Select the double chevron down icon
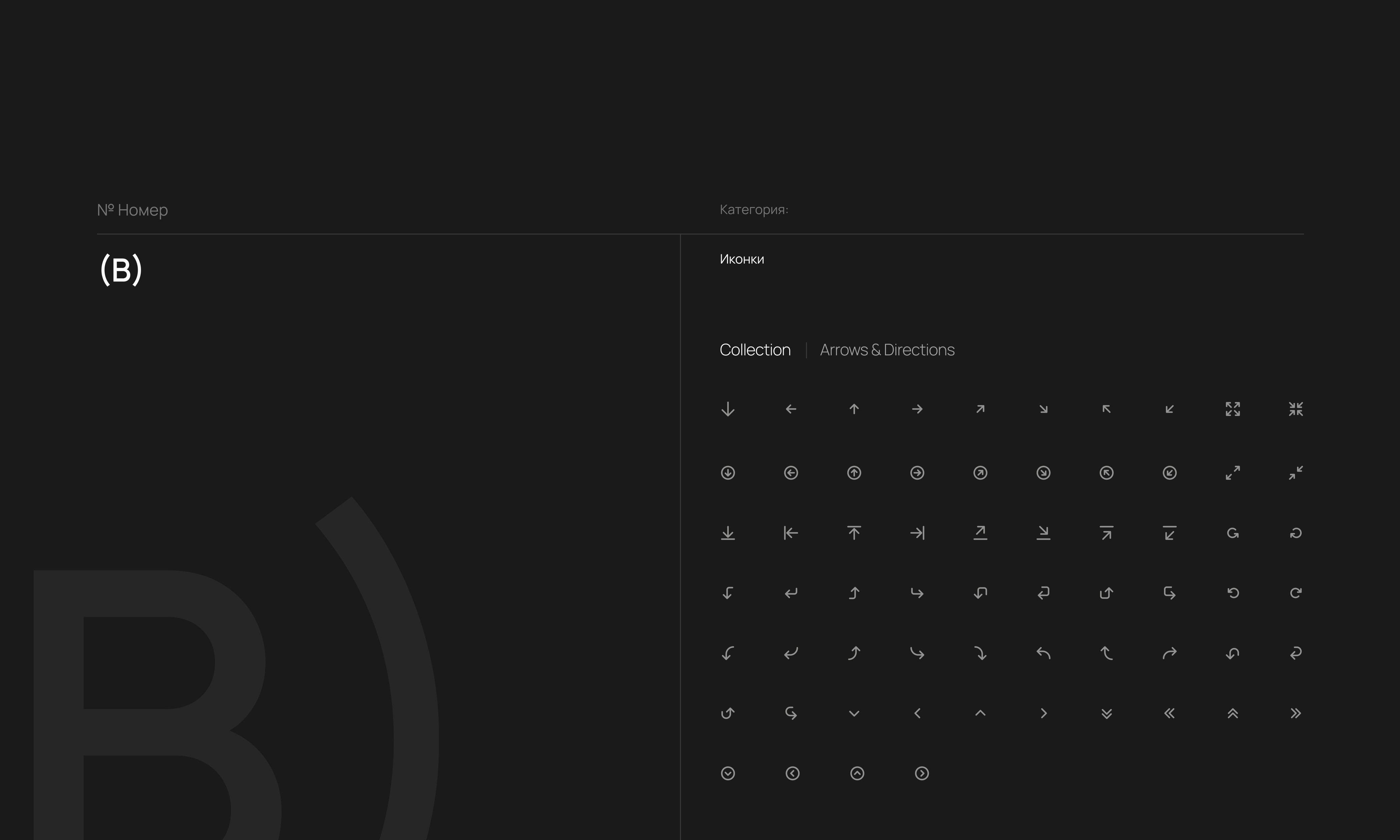Viewport: 1400px width, 840px height. pyautogui.click(x=1106, y=713)
